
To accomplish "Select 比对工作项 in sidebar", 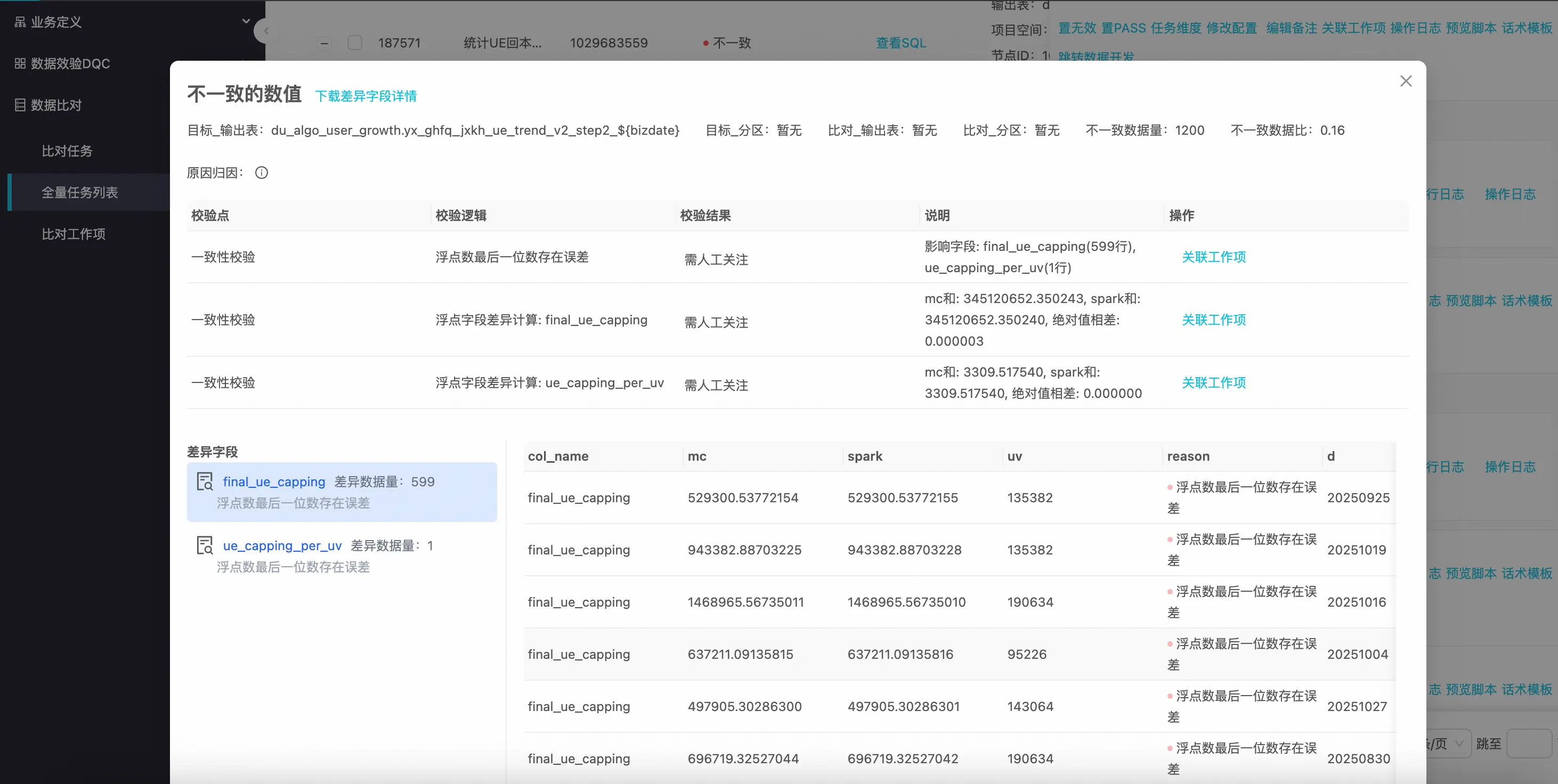I will pos(74,234).
